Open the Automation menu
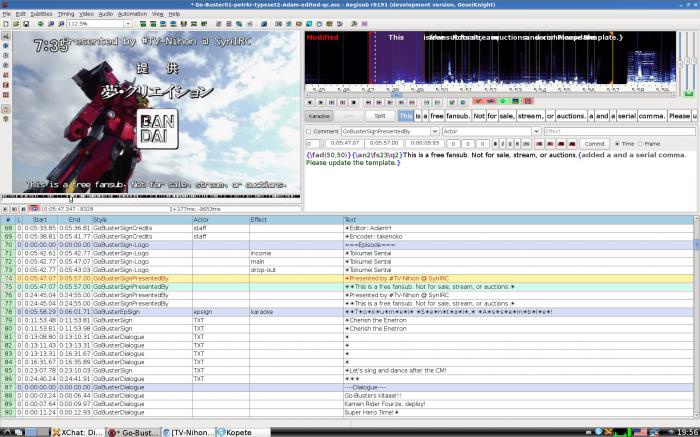The image size is (700, 437). tap(132, 14)
